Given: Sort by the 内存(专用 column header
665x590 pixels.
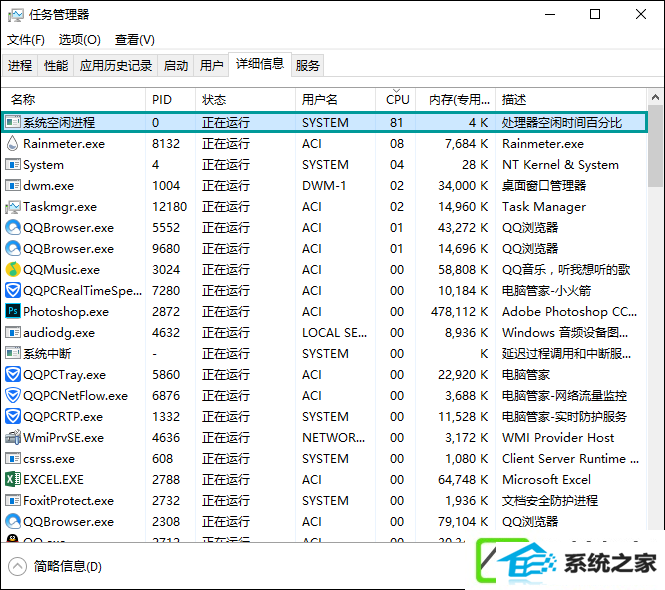Looking at the screenshot, I should (455, 100).
